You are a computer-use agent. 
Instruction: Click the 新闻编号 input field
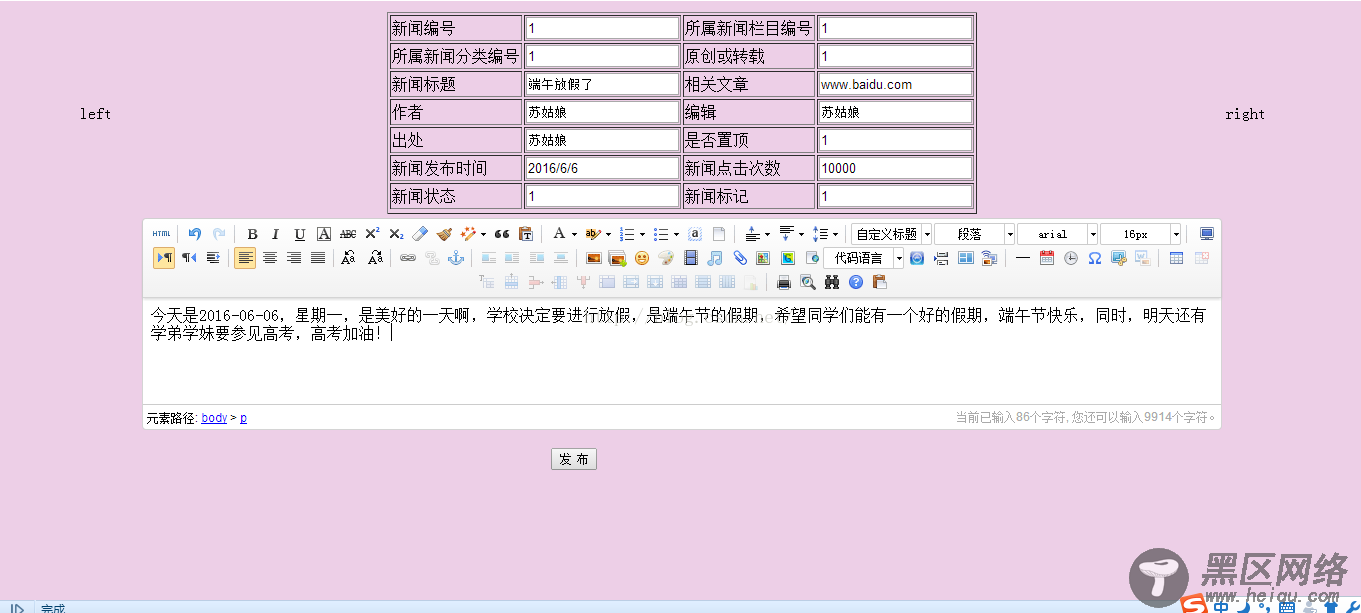[602, 28]
